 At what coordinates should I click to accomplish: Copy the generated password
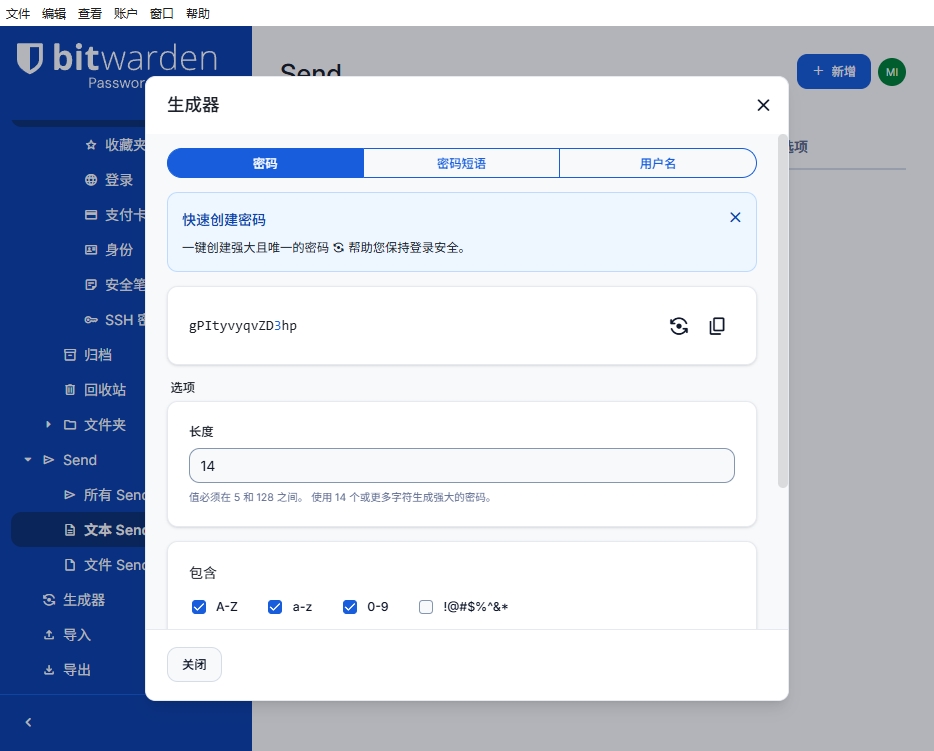[x=717, y=326]
